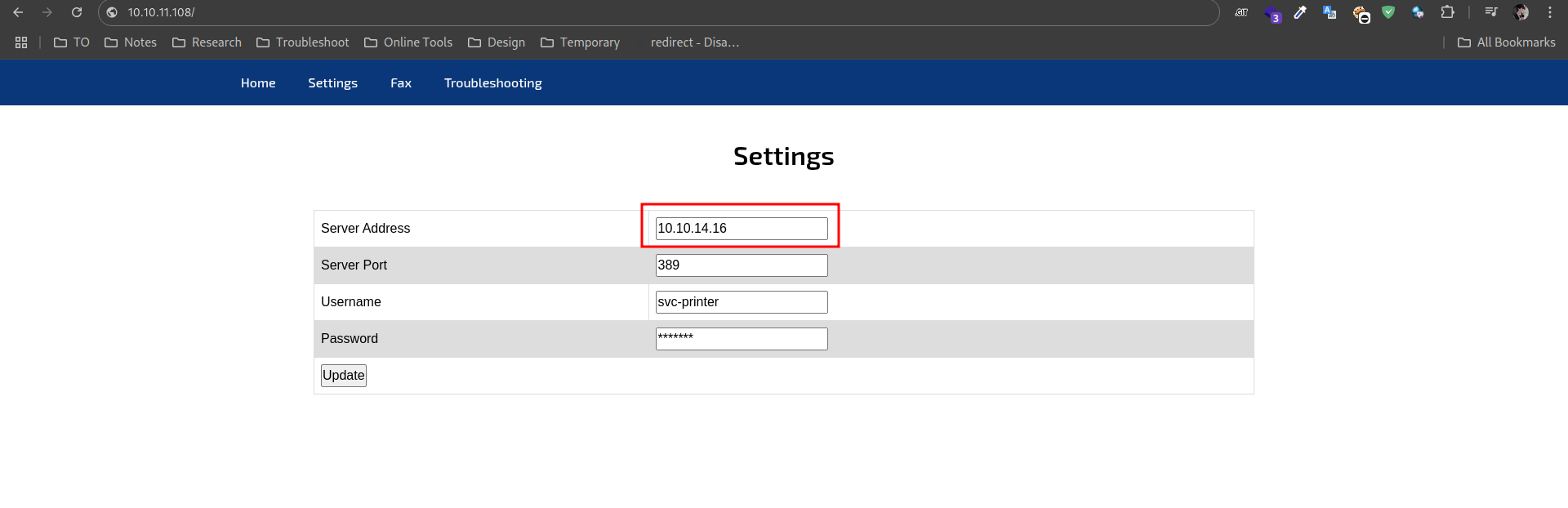Click into the Server Address field
The height and width of the screenshot is (508, 1568).
click(741, 229)
